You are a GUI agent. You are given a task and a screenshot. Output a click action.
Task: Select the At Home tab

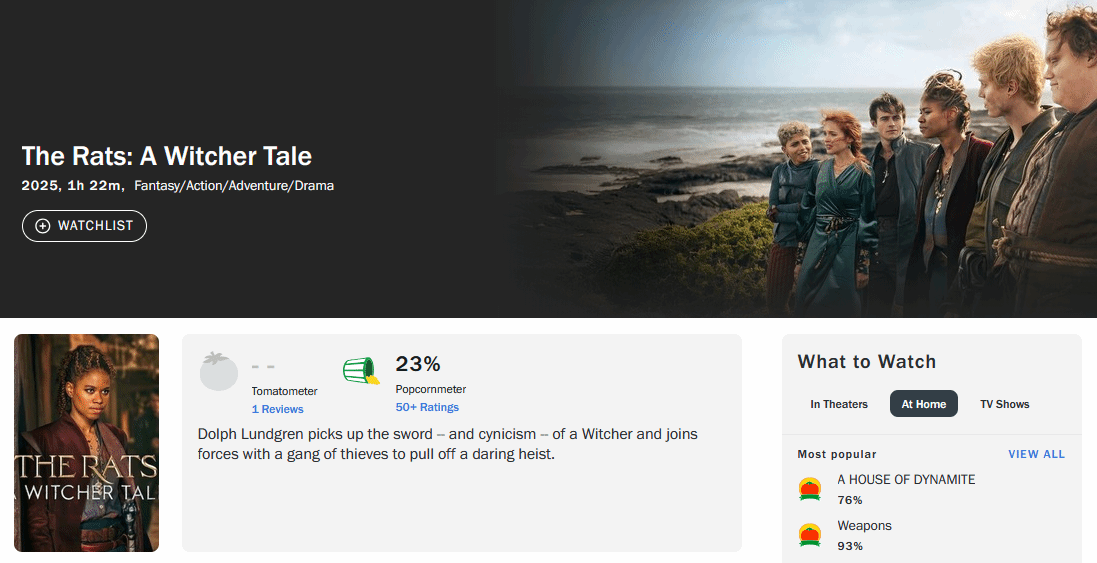pos(923,404)
